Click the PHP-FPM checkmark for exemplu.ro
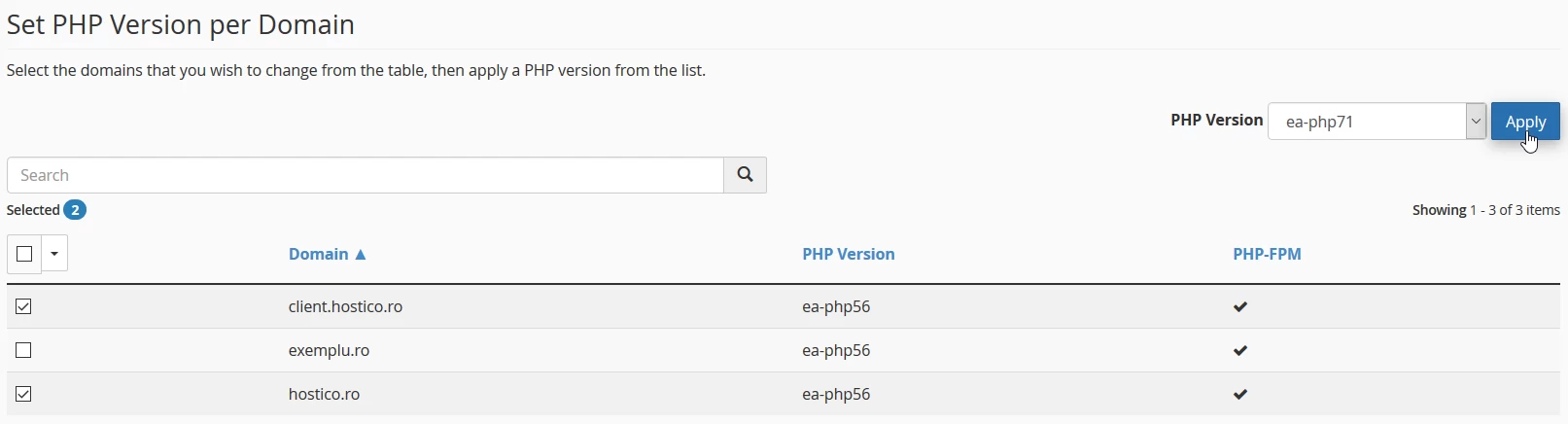This screenshot has height=424, width=1568. (1240, 351)
